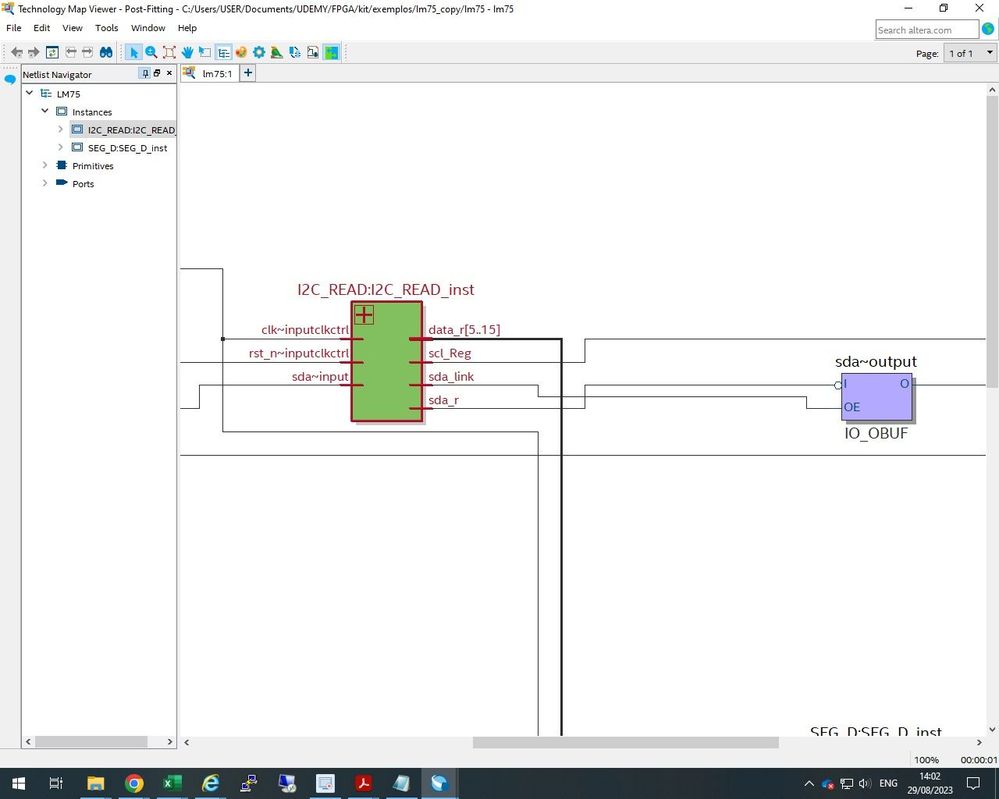Toggle the Netlist Navigator toolbar button
Viewport: 999px width, 799px height.
pyautogui.click(x=223, y=52)
